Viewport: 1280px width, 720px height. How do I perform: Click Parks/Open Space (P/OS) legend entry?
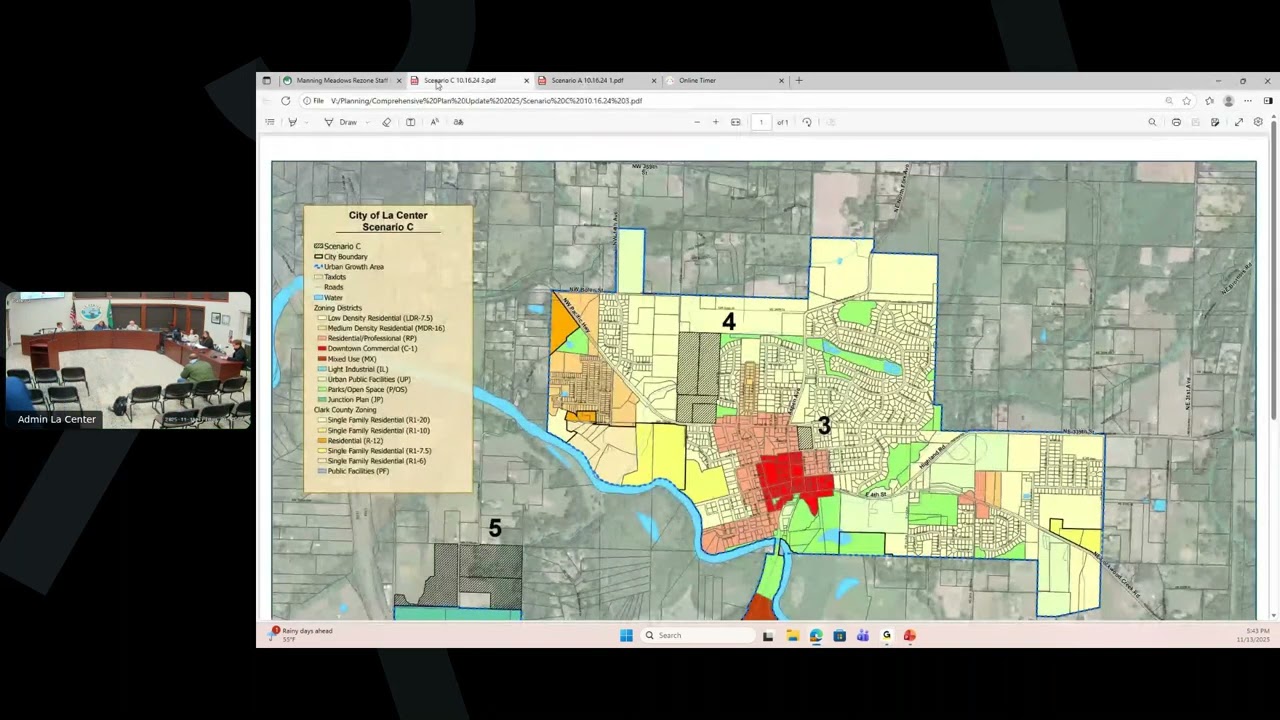tap(362, 390)
